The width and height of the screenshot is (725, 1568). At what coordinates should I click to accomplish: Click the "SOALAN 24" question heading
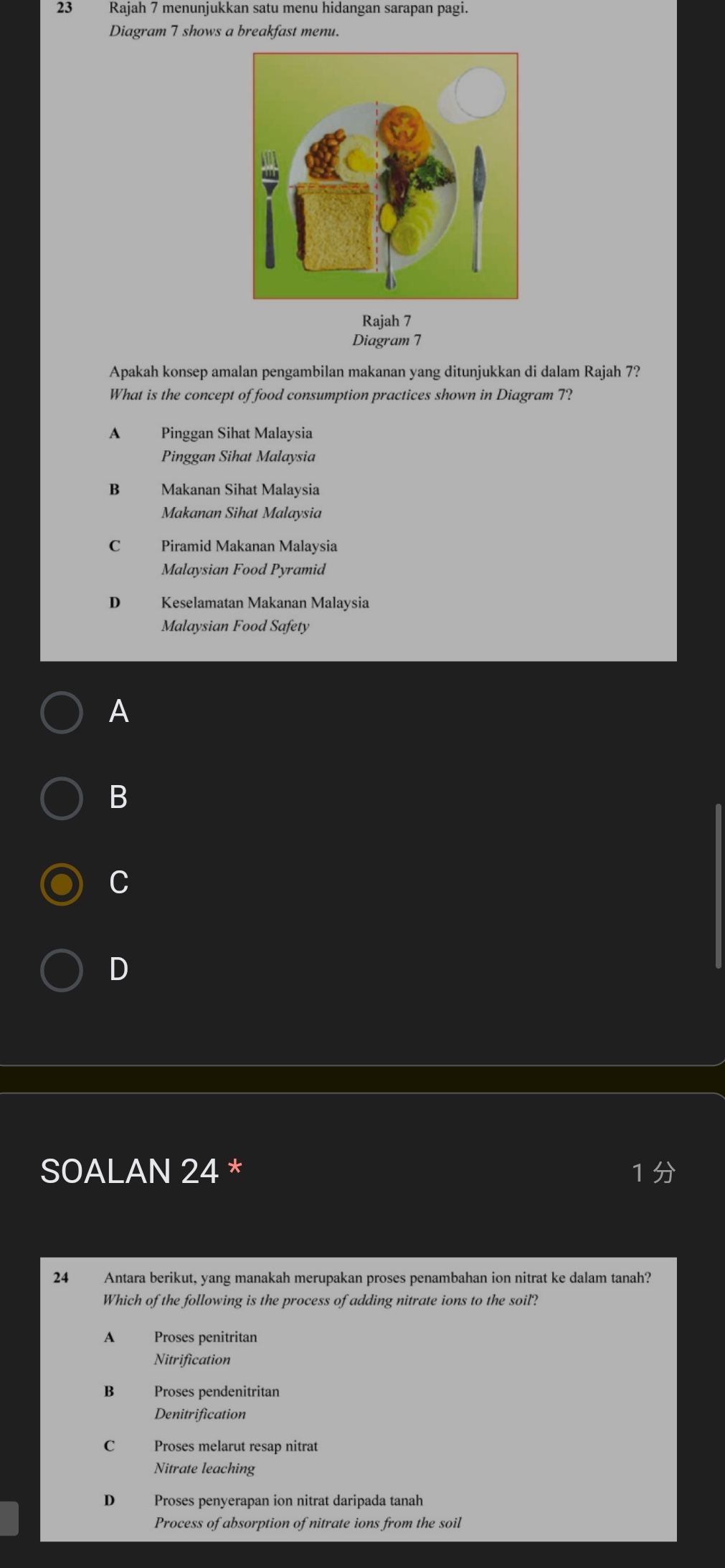[x=129, y=1172]
